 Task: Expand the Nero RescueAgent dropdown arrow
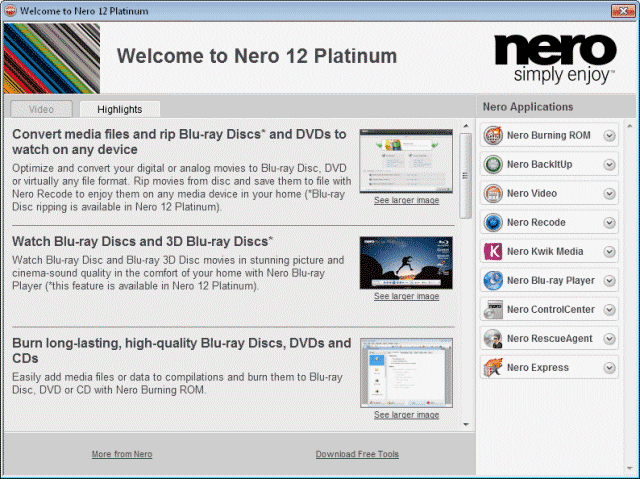point(609,338)
